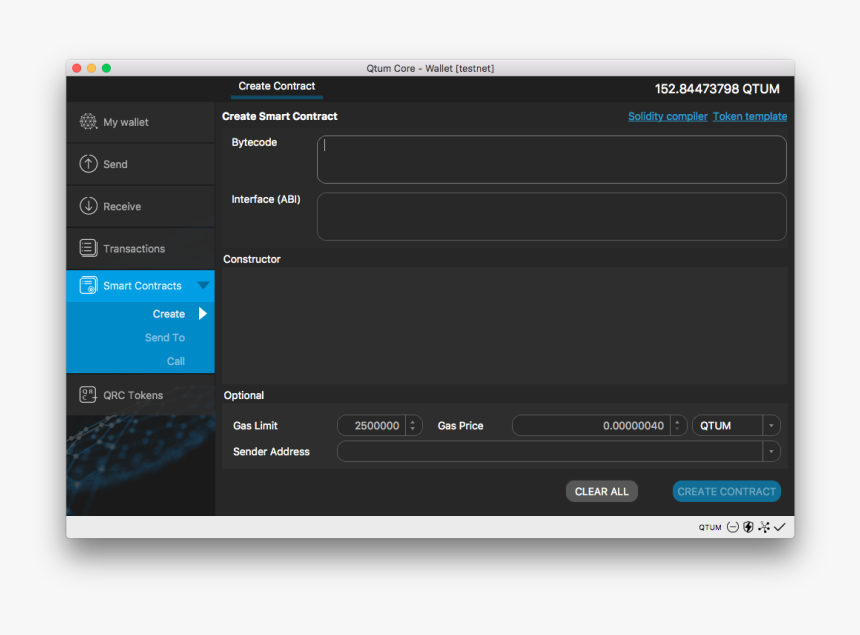Go to the Send page

click(x=140, y=165)
